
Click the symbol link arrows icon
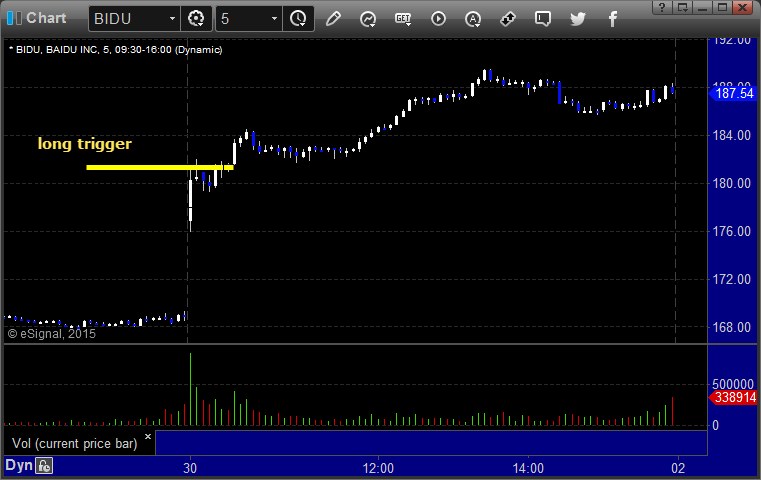pos(508,19)
